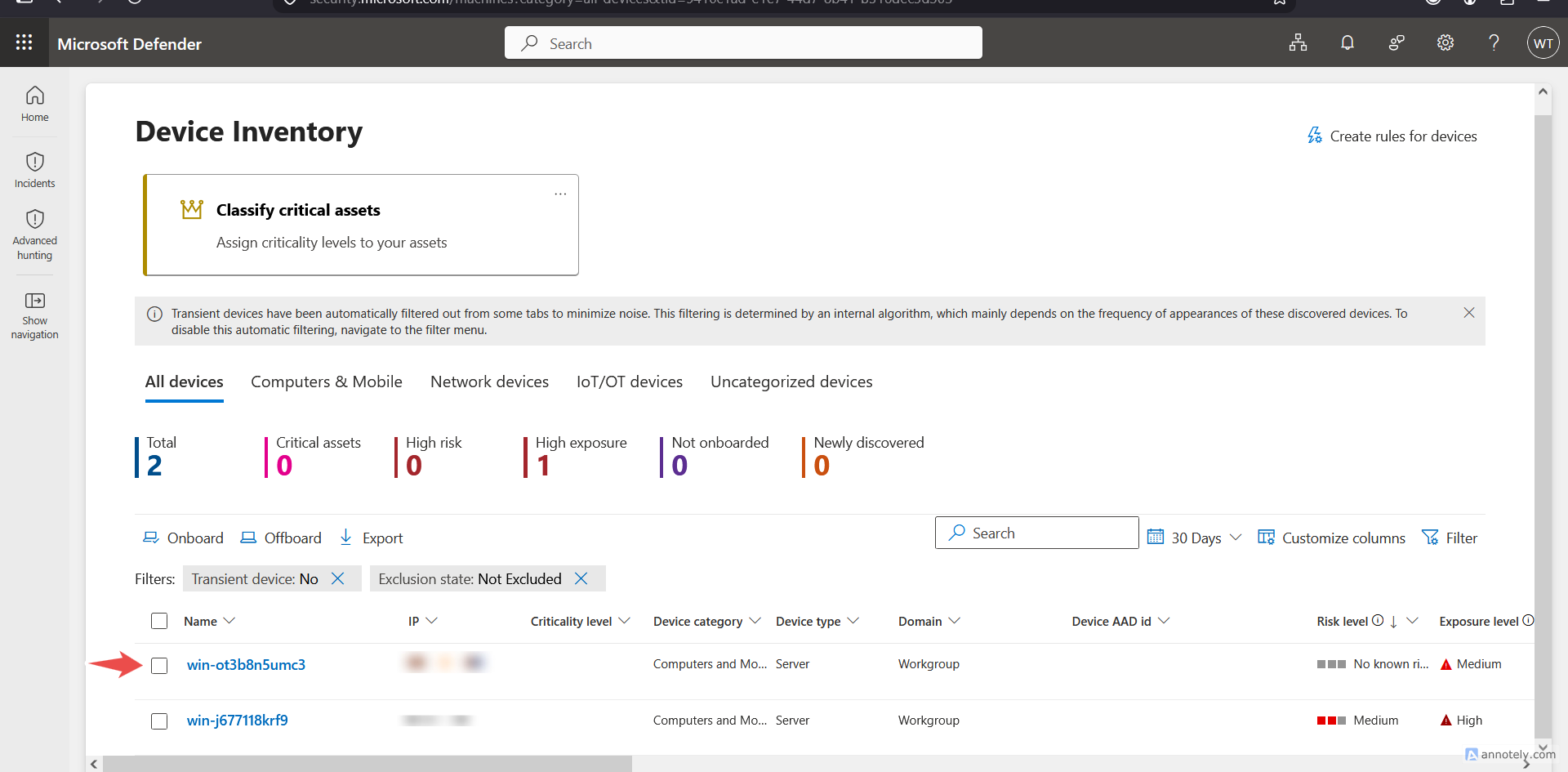Click the Export download button

coord(371,538)
